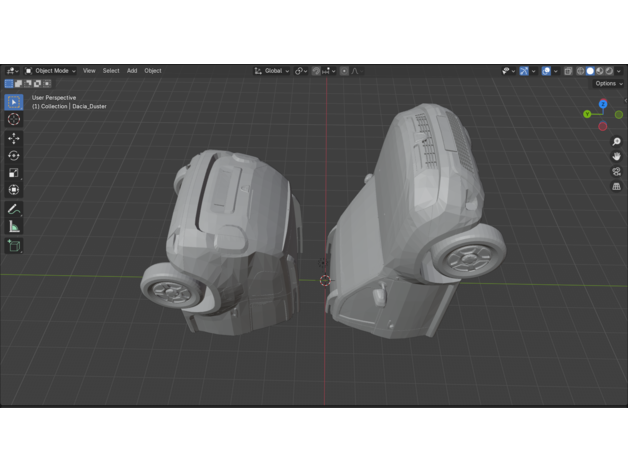Image resolution: width=628 pixels, height=472 pixels.
Task: Click the Add Cube tool
Action: pos(14,245)
